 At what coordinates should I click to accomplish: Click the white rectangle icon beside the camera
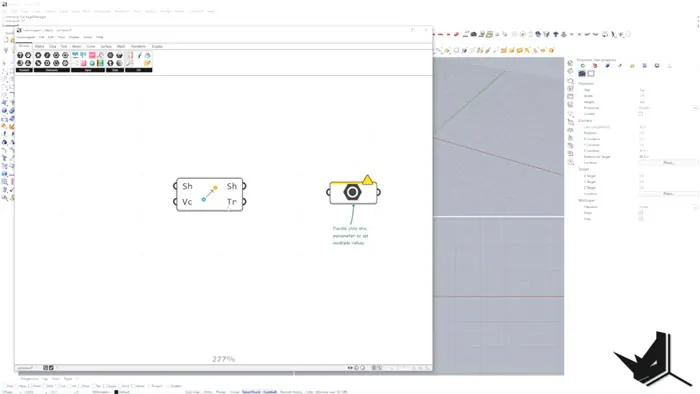(x=591, y=74)
